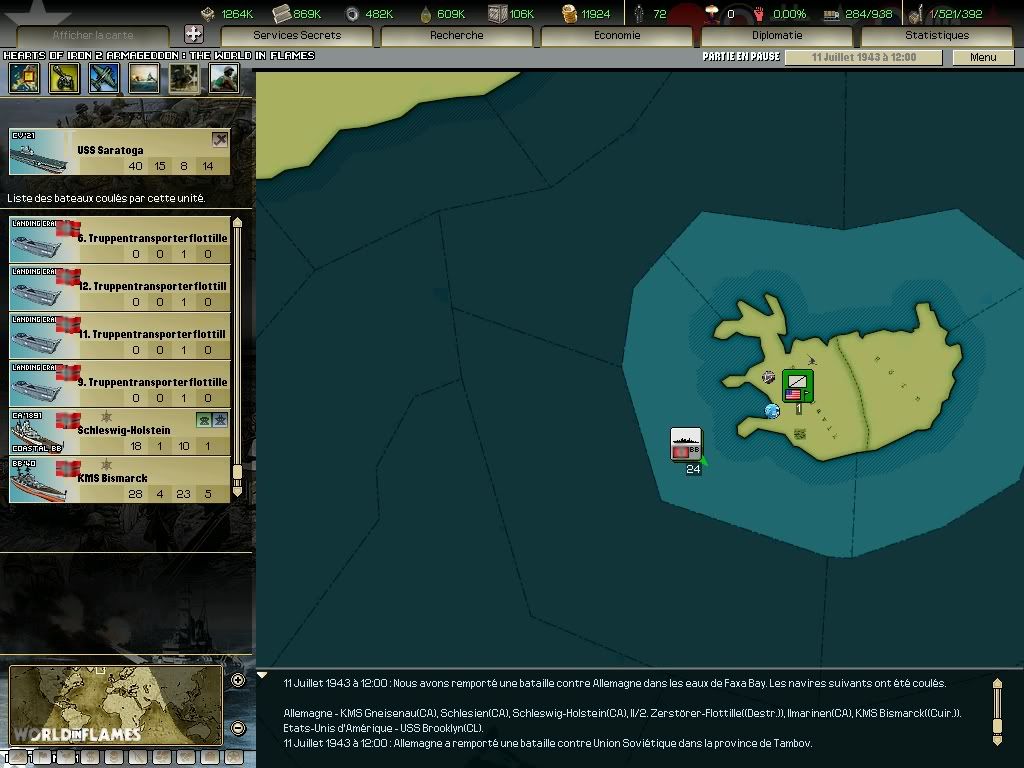This screenshot has height=768, width=1024.
Task: Open the naval units warship icon
Action: tap(144, 78)
